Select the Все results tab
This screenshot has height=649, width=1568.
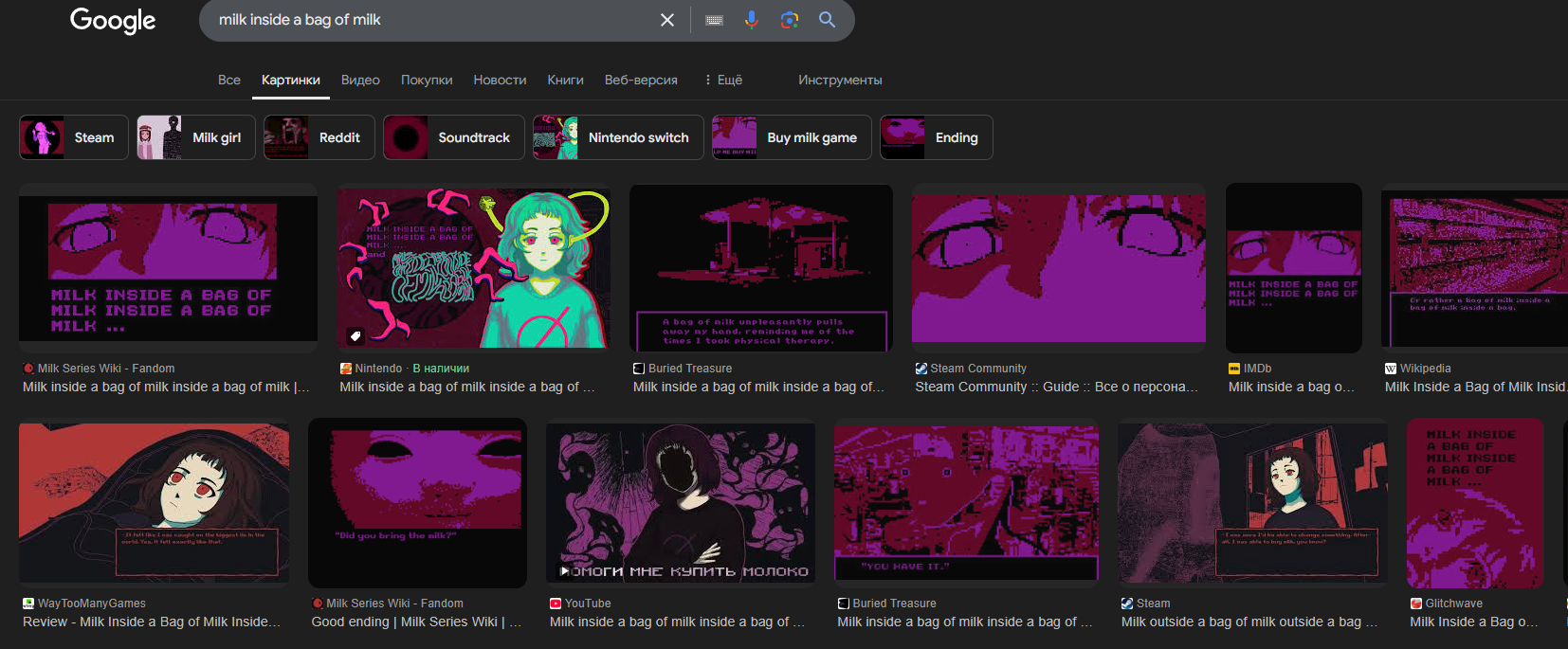(x=229, y=80)
